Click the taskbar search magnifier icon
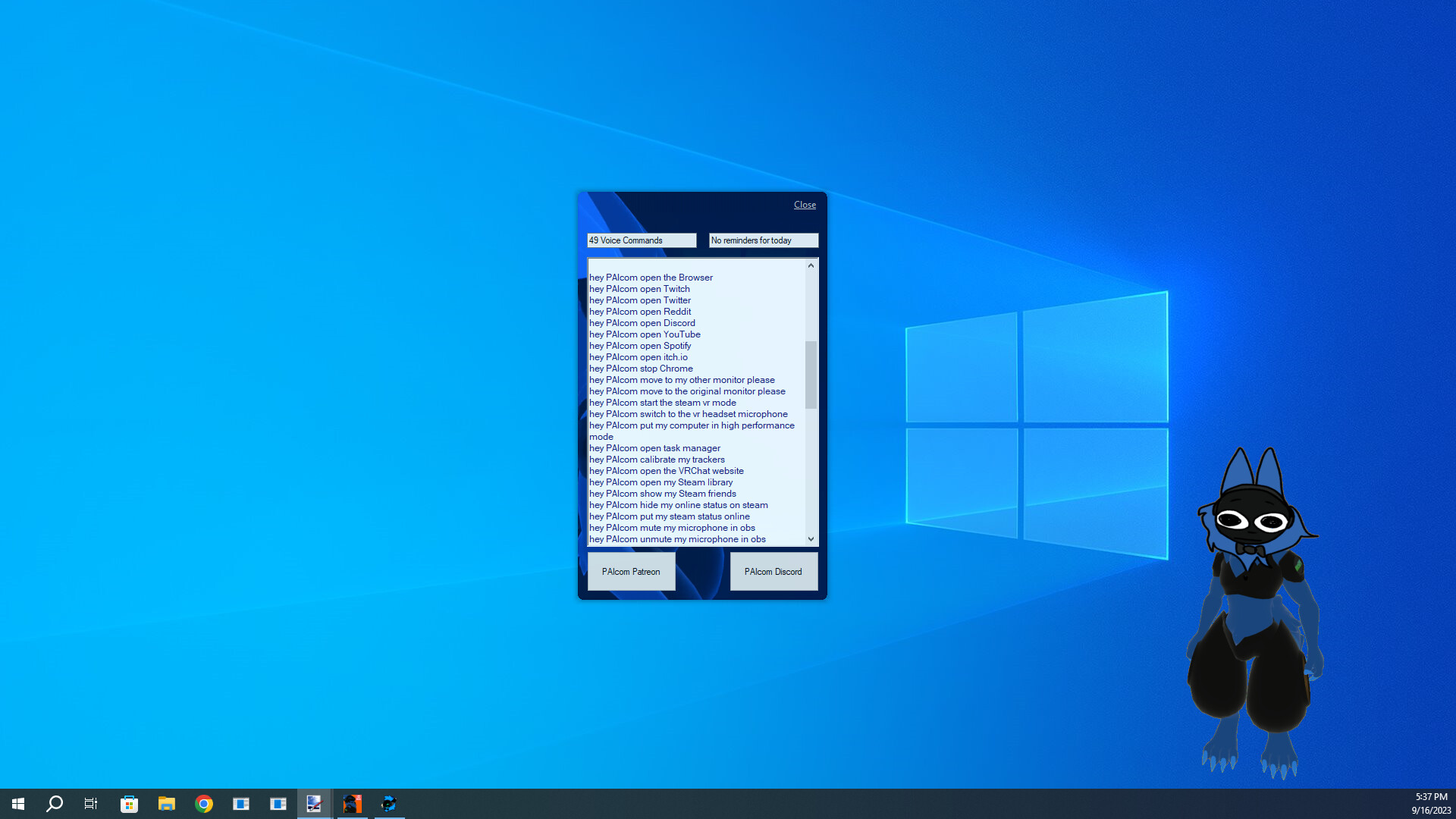 (x=55, y=804)
